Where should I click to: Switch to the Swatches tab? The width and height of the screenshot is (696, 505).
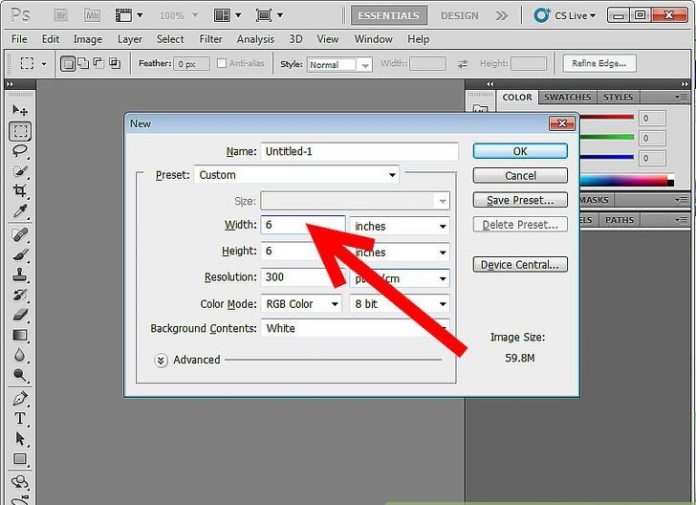[567, 97]
